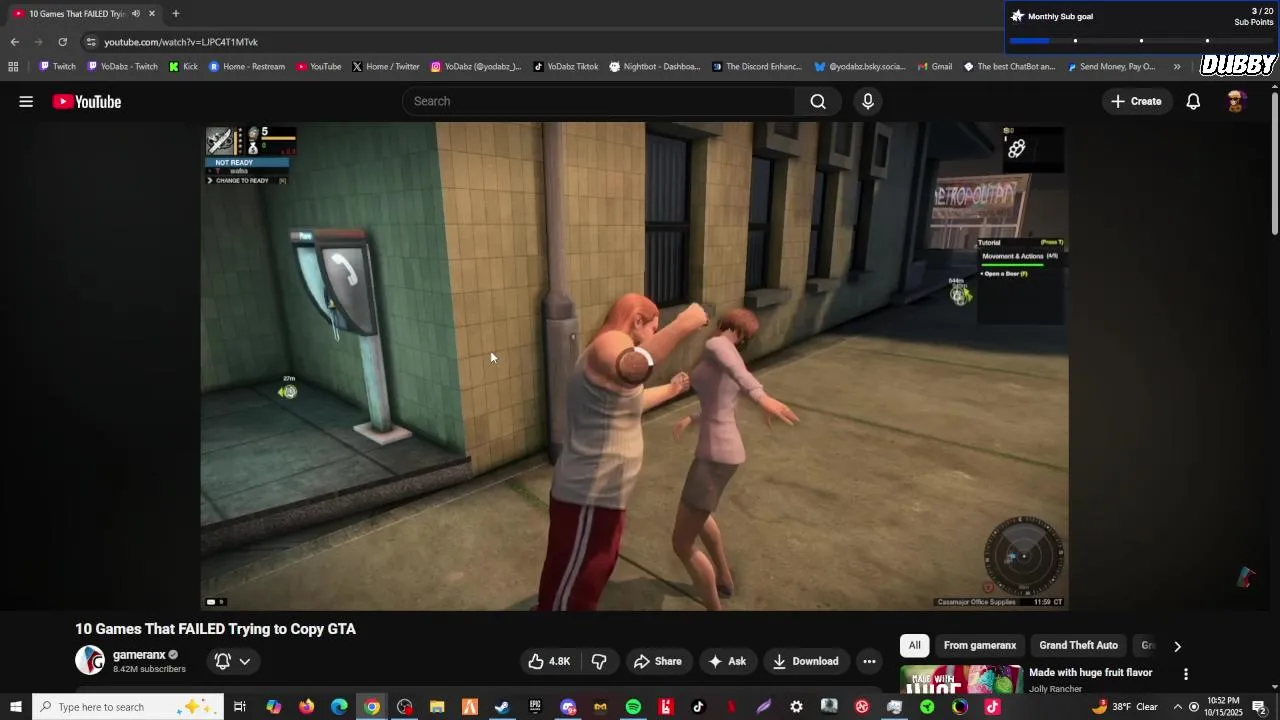Go to the YouTube home logo

[x=87, y=101]
